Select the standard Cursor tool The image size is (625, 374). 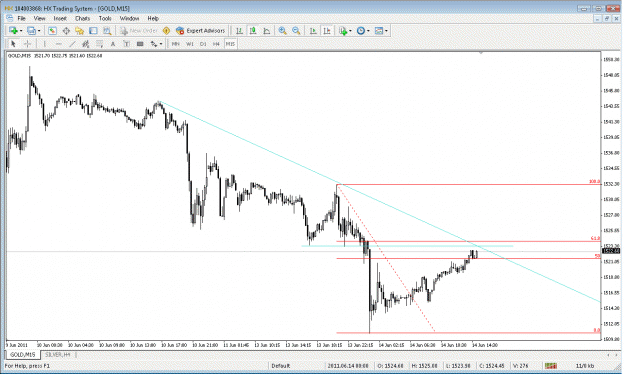point(13,44)
